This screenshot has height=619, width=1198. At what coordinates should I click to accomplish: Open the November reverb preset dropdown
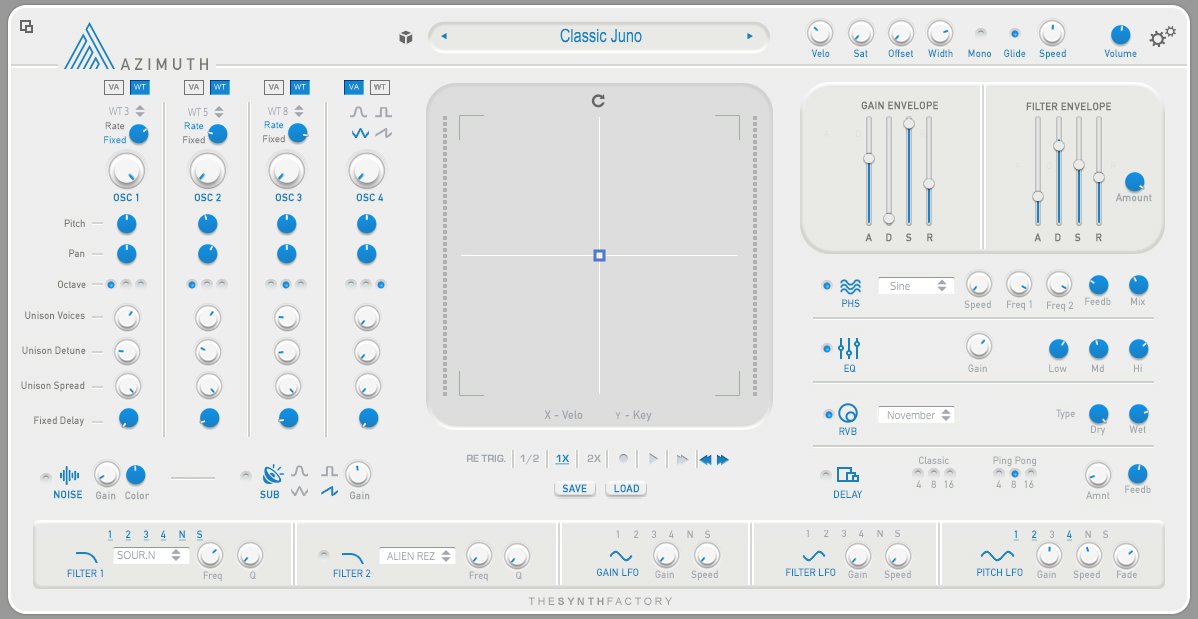coord(916,414)
